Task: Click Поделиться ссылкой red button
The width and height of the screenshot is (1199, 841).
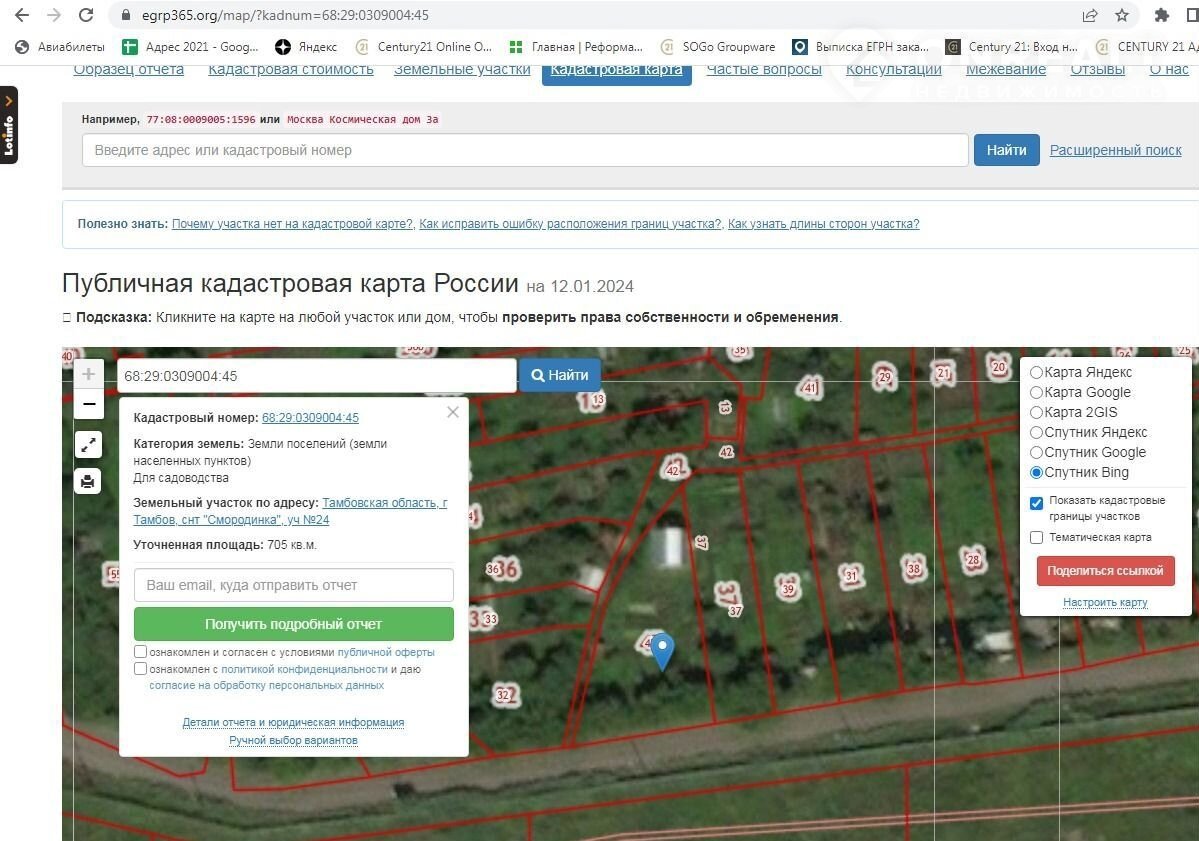Action: point(1105,570)
